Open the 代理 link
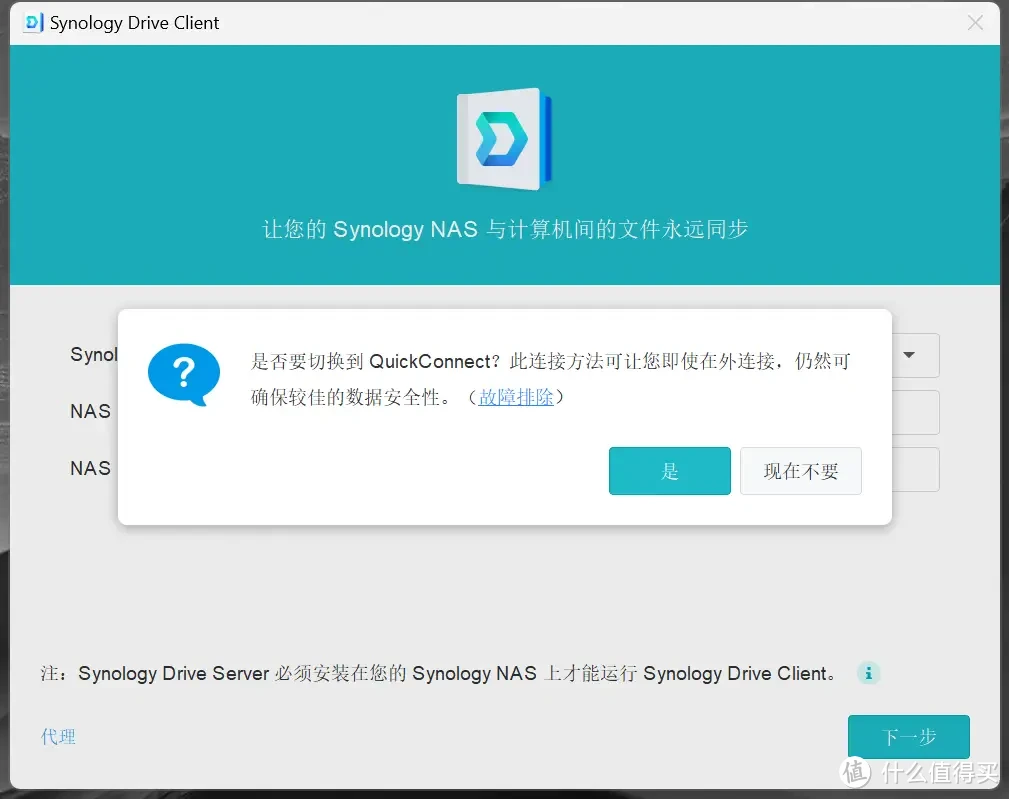 click(x=58, y=737)
